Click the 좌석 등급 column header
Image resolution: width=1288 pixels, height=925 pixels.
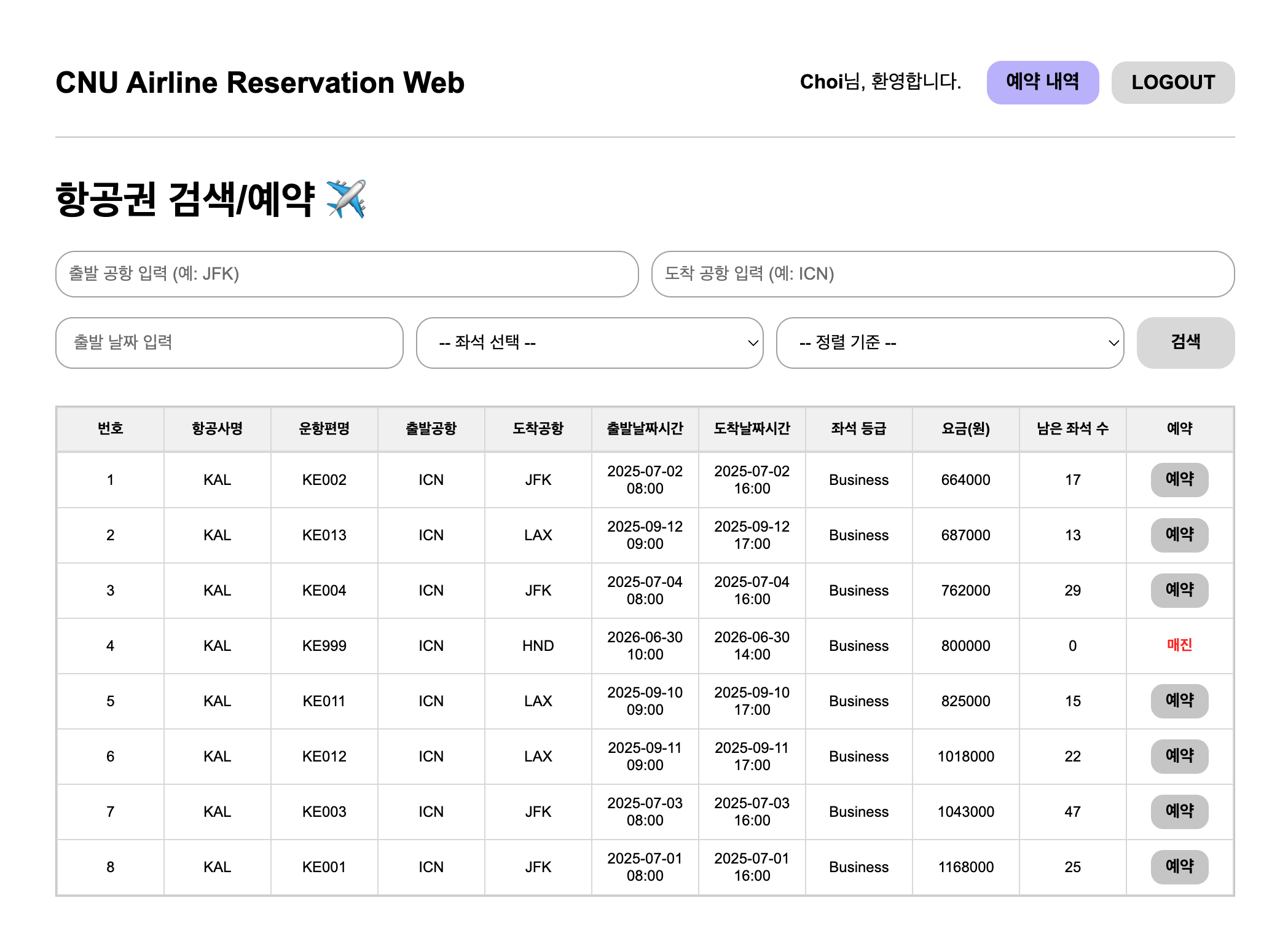(x=859, y=428)
